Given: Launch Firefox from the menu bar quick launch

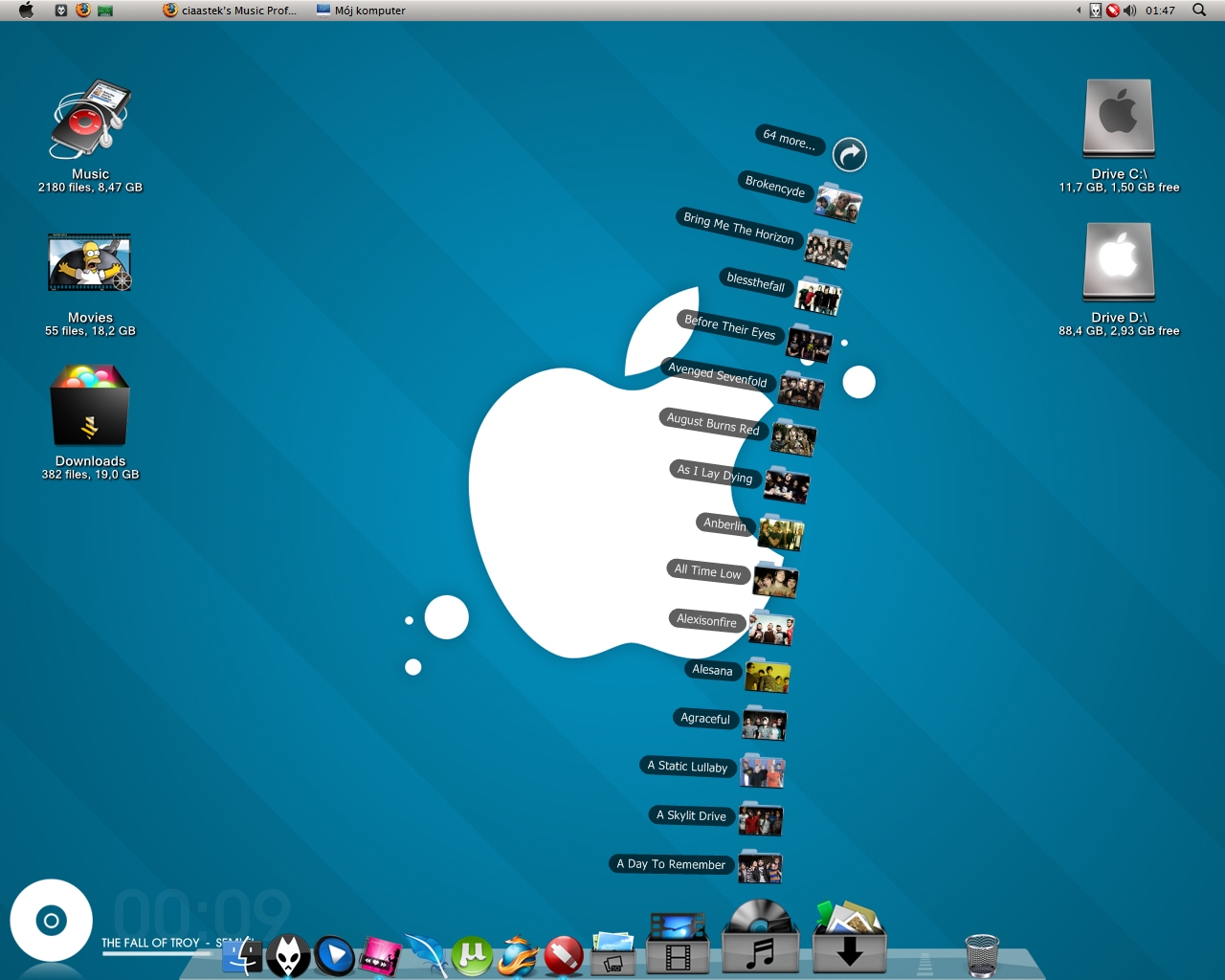Looking at the screenshot, I should click(83, 10).
